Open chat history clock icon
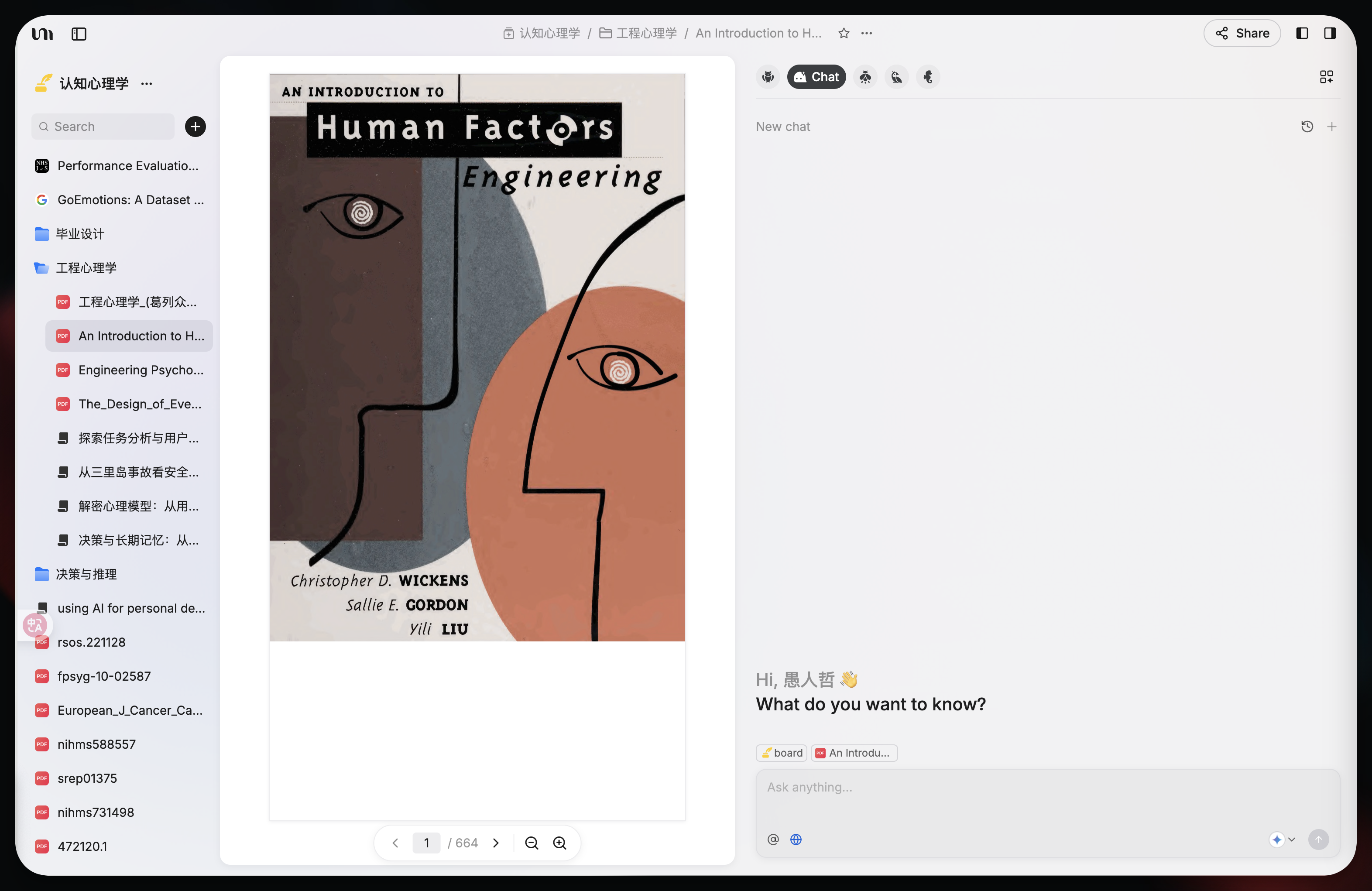This screenshot has width=1372, height=891. pos(1307,126)
